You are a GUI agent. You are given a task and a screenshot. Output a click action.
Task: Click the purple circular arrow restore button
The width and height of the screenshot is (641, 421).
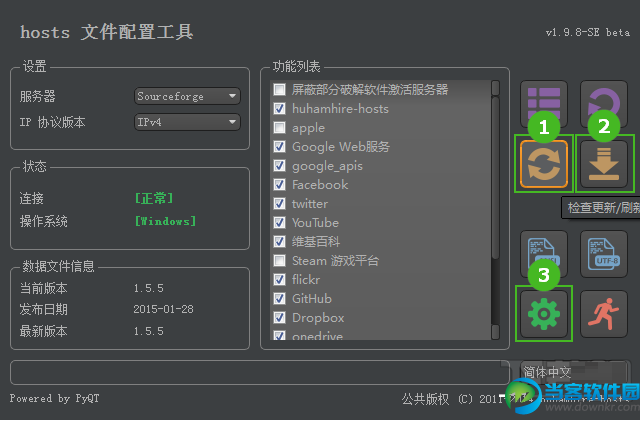tap(604, 104)
